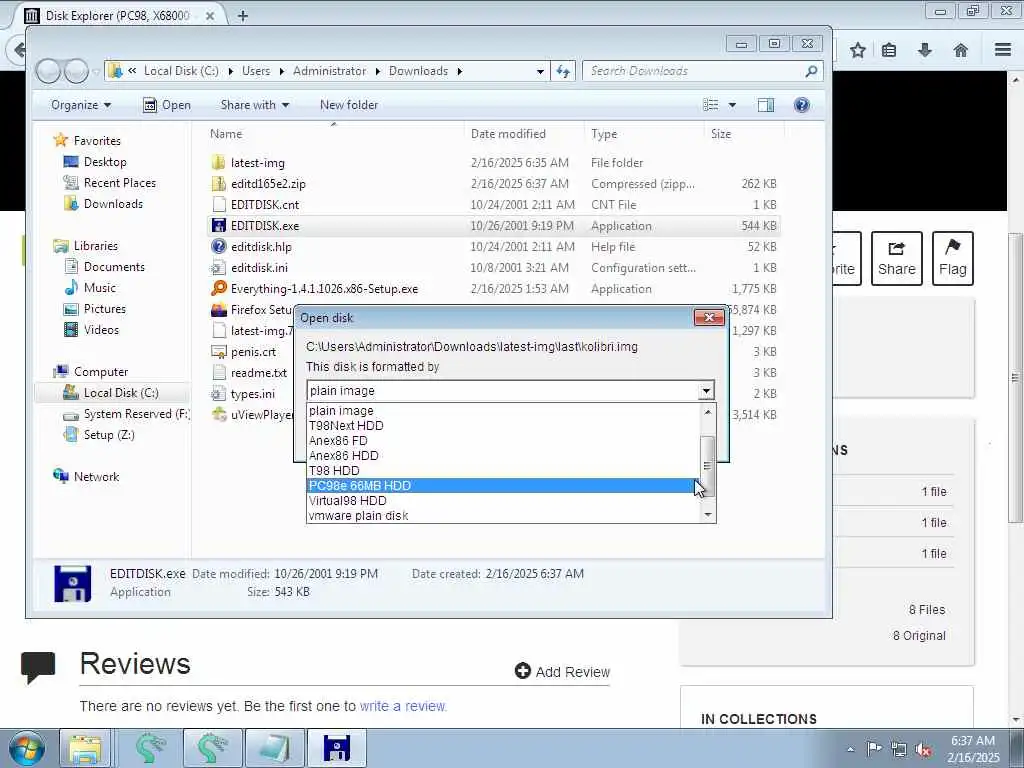
Task: Choose Virtual98 HDD format
Action: coord(502,501)
